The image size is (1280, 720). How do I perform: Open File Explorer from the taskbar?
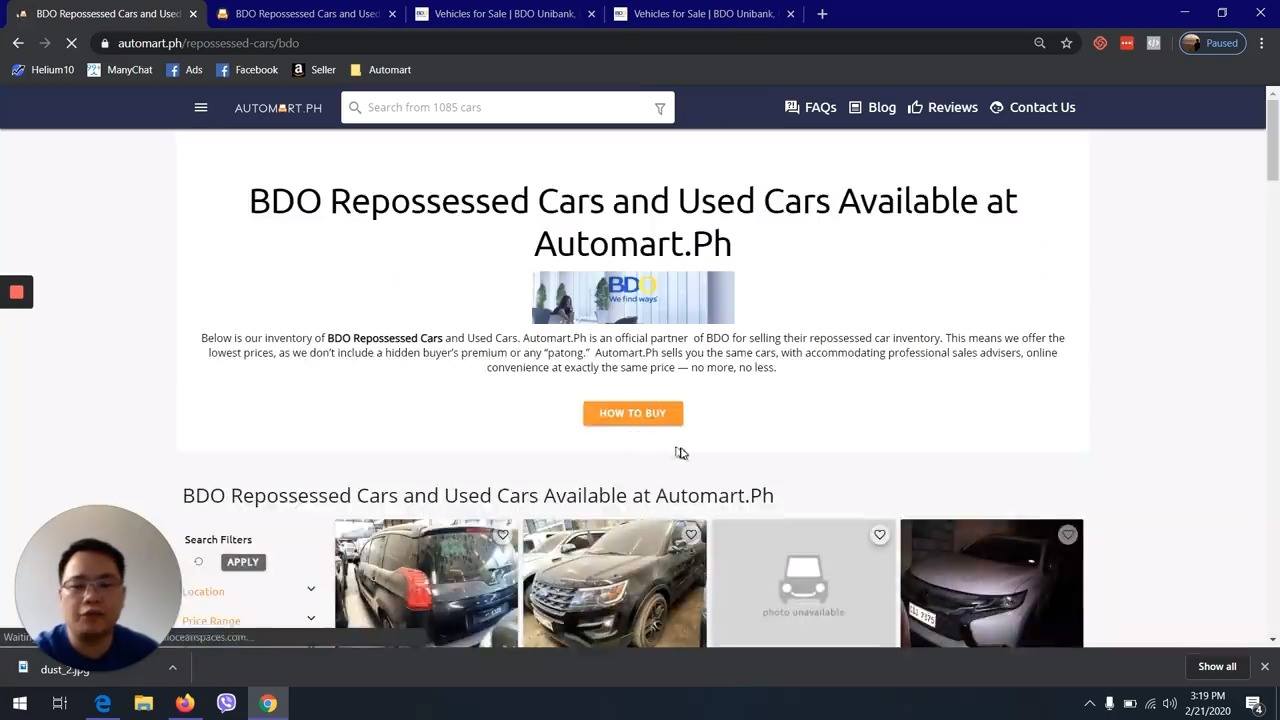coord(143,703)
